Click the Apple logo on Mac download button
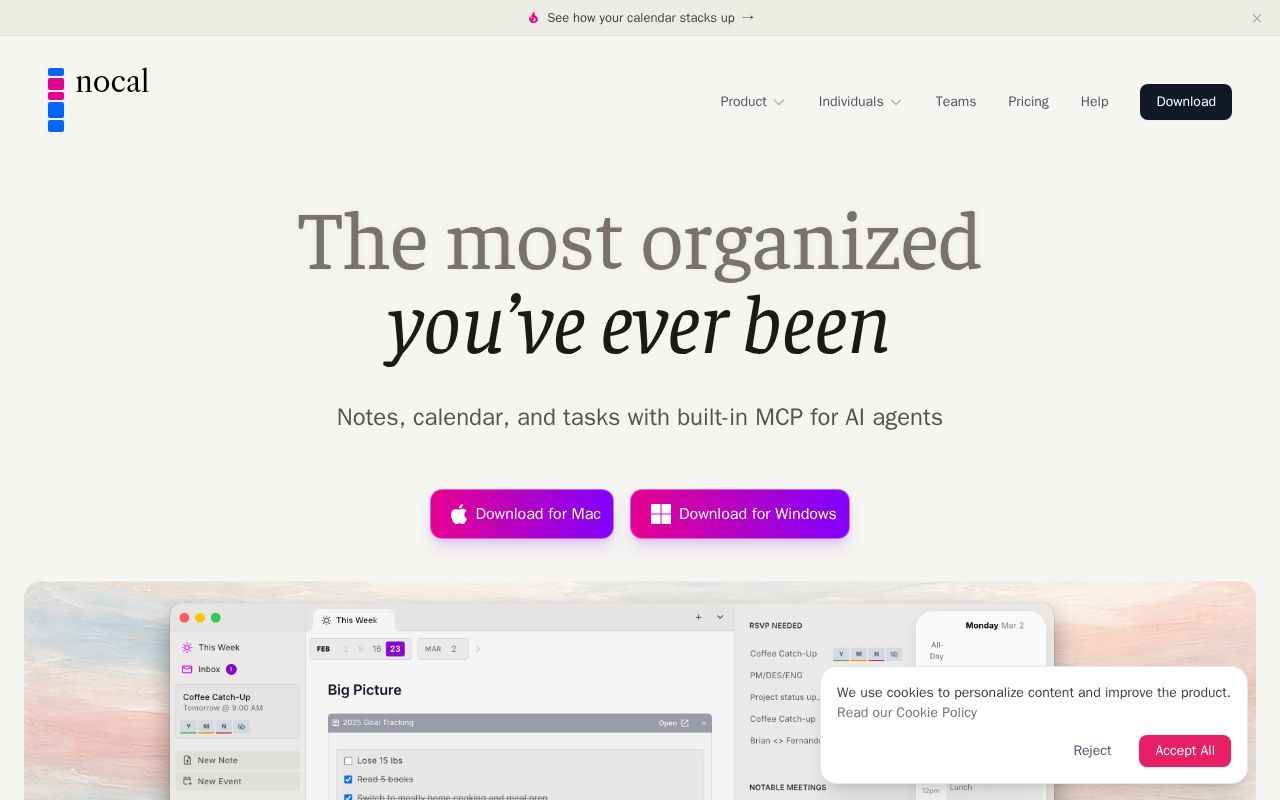Screen dimensions: 1280x800 tap(459, 514)
